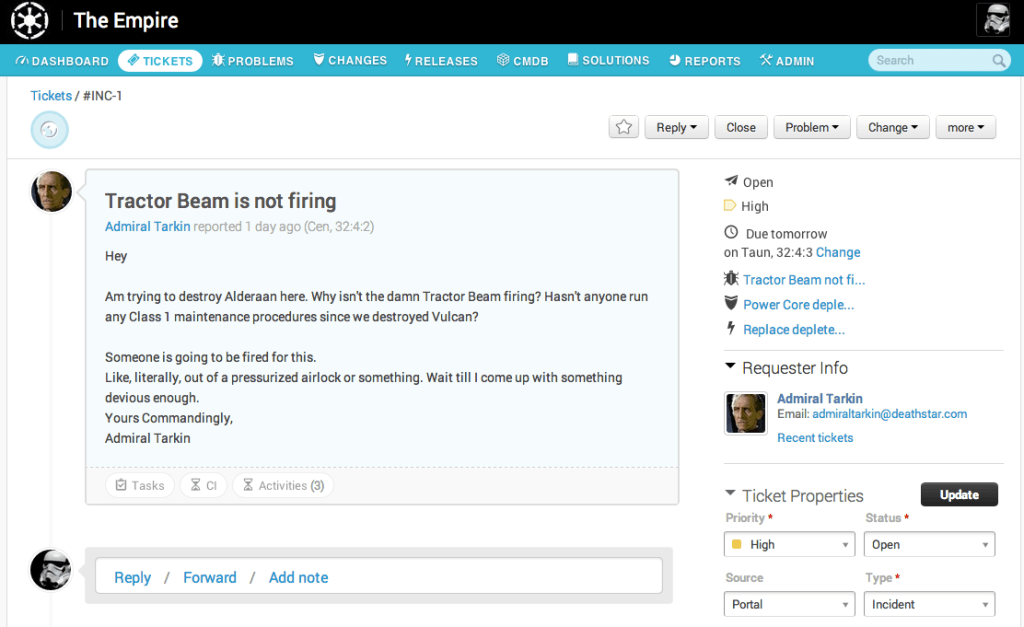This screenshot has height=627, width=1024.
Task: Collapse the Ticket Properties section
Action: pyautogui.click(x=731, y=495)
